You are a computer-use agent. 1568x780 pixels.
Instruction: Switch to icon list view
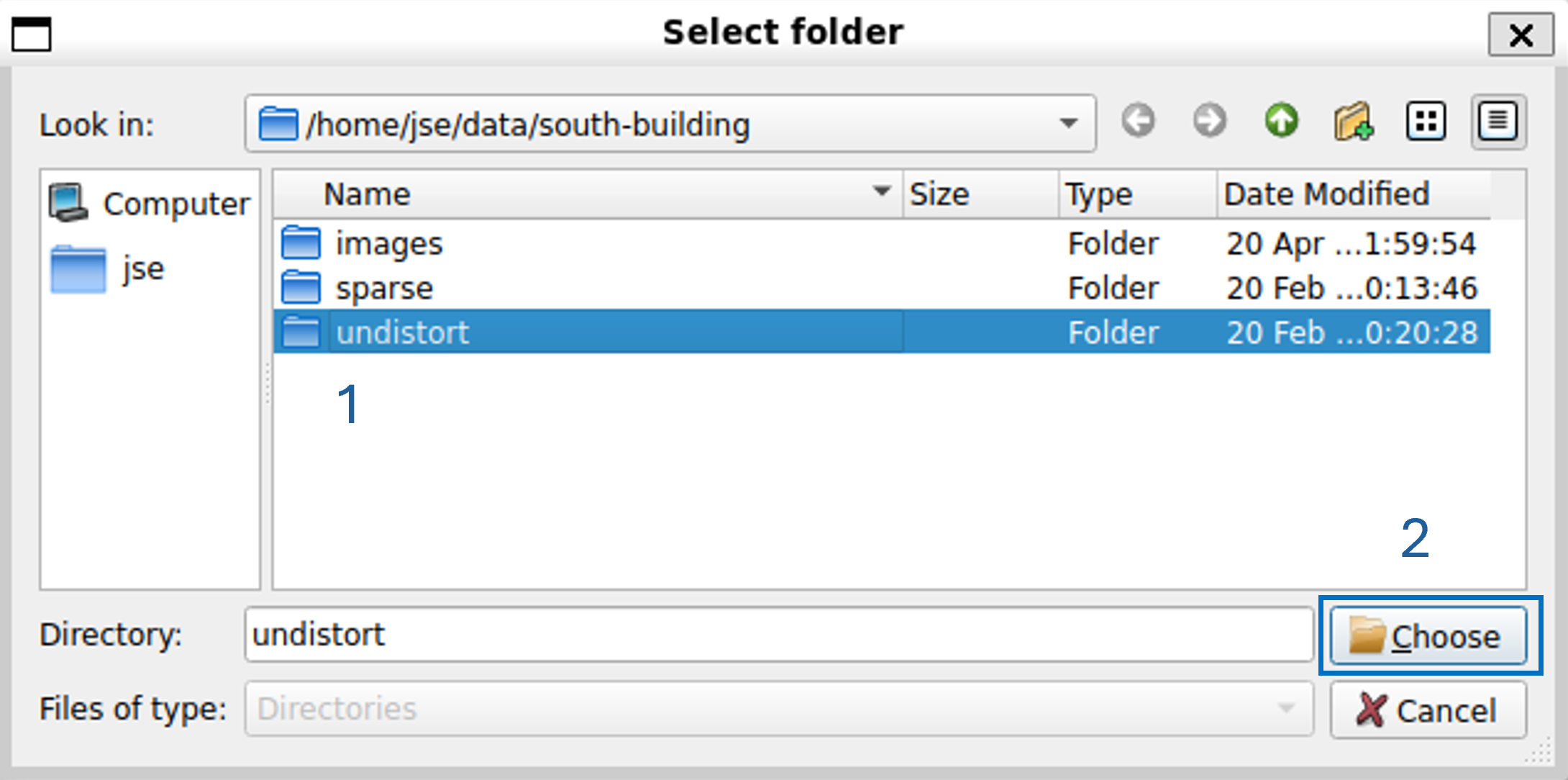(x=1426, y=122)
